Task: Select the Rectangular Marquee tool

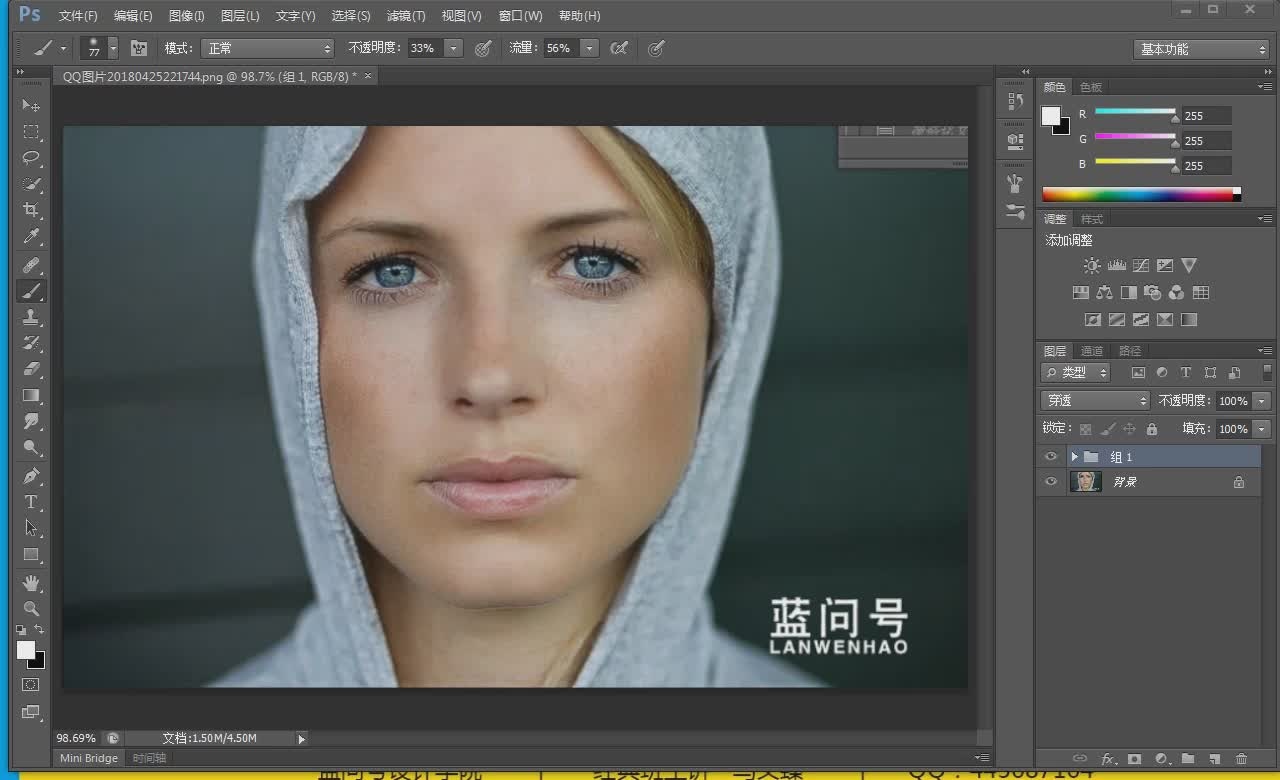Action: pos(31,132)
